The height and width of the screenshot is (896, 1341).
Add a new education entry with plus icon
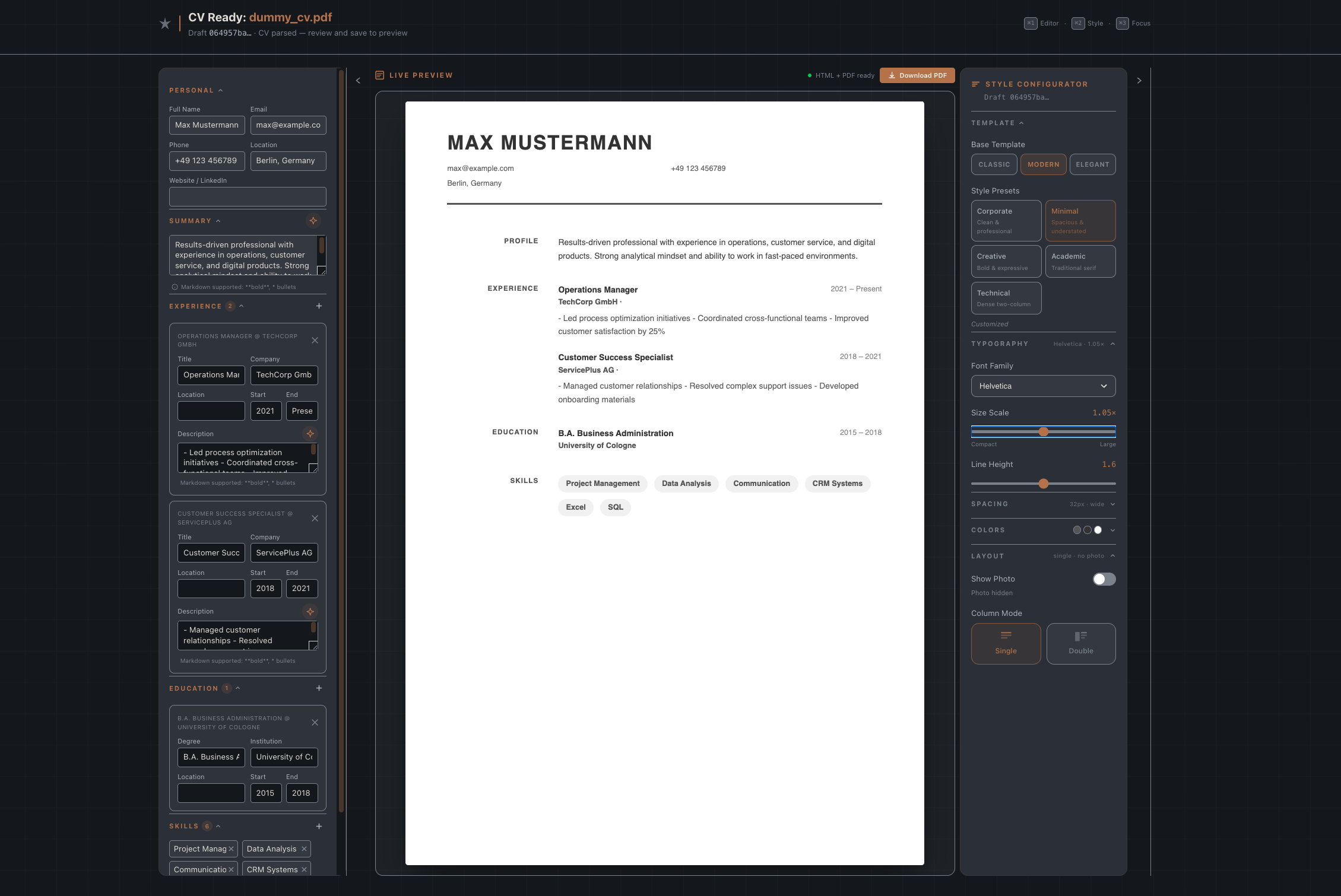coord(319,688)
